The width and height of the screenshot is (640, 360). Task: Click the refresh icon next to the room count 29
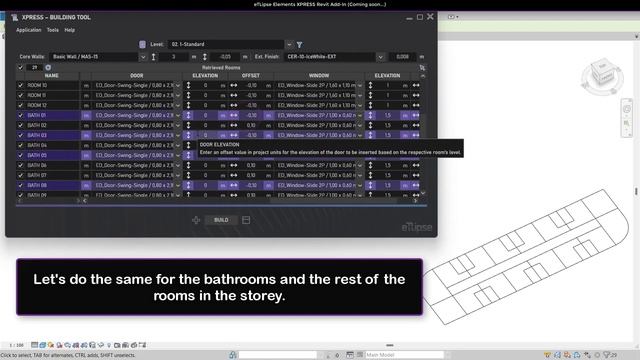click(48, 67)
